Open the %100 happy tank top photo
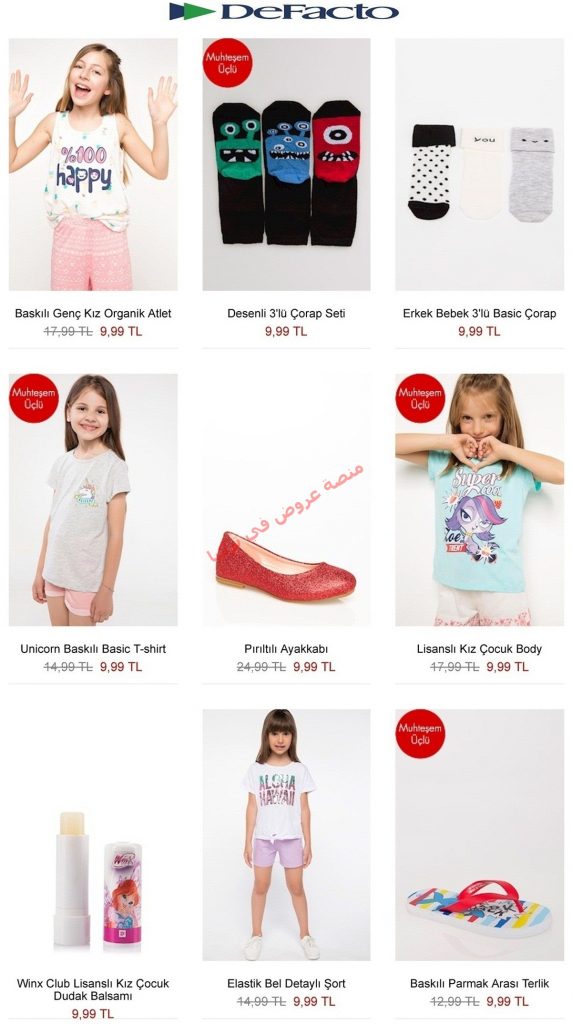572x1024 pixels. (93, 165)
